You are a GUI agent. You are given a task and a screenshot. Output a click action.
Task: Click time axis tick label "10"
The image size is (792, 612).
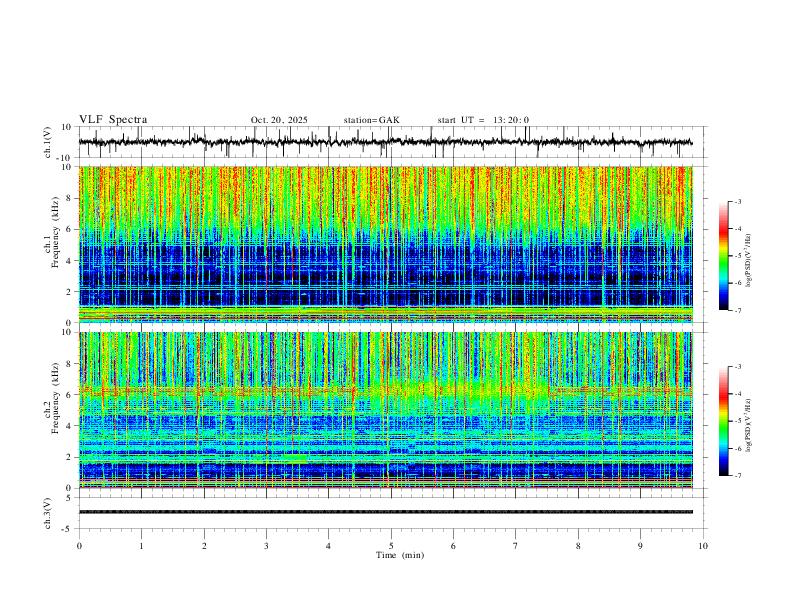click(x=703, y=546)
